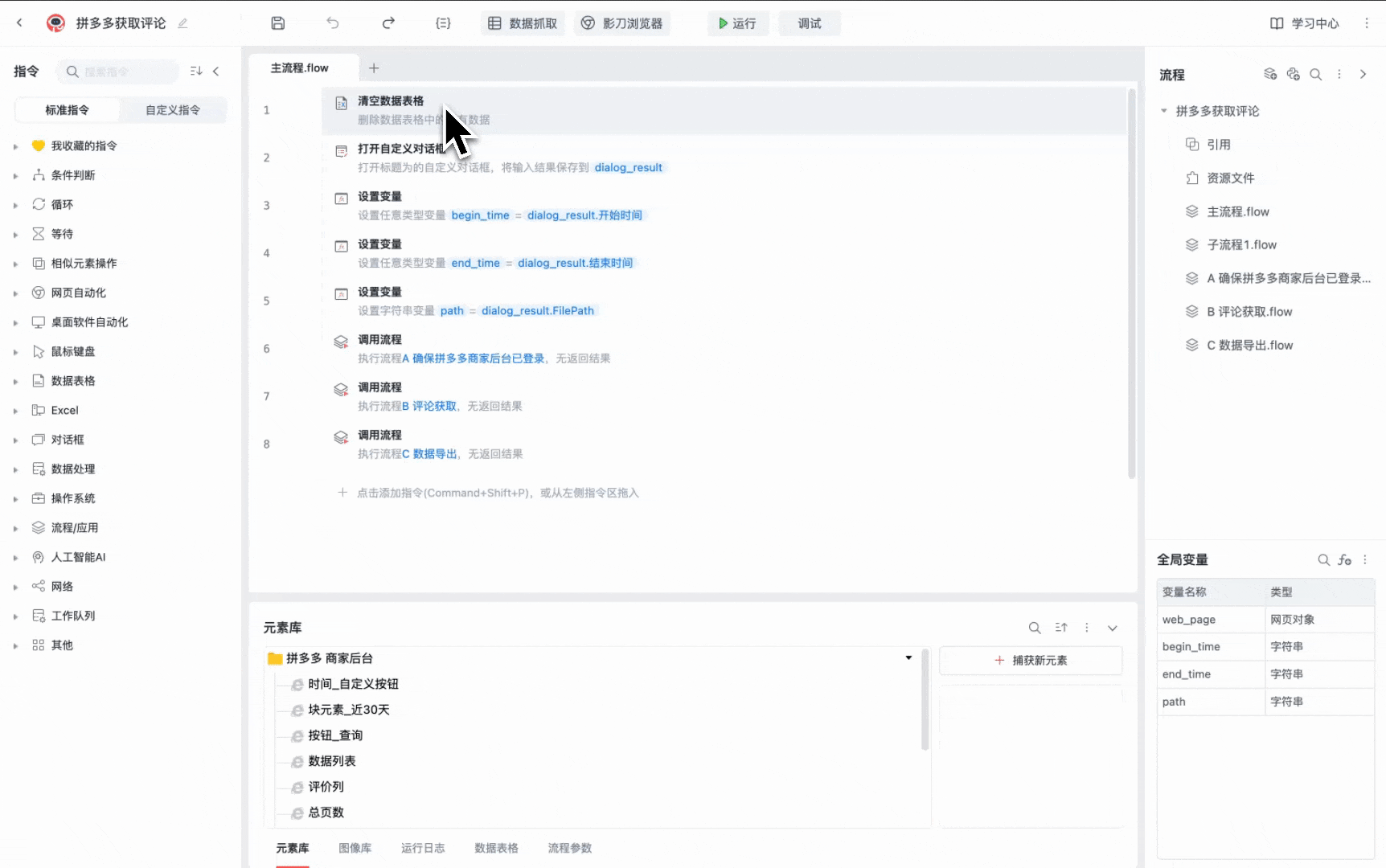Screen dimensions: 1386x868
Task: Expand 人工智能AI category
Action: click(15, 558)
